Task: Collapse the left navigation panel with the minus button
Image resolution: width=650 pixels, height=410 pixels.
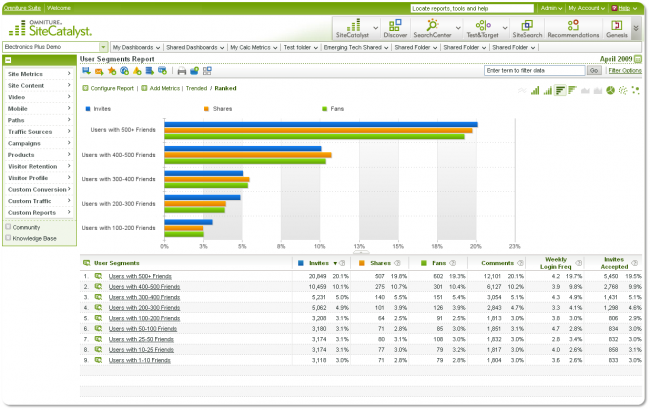Action: pos(8,60)
